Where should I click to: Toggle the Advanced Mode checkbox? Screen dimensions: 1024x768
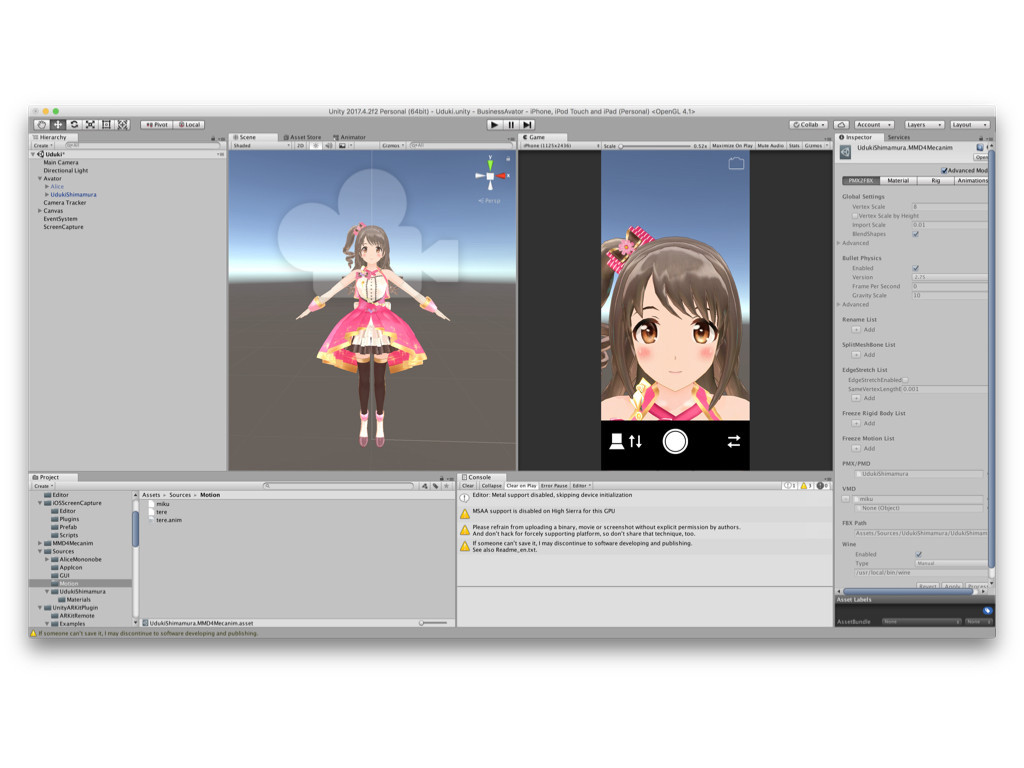944,170
